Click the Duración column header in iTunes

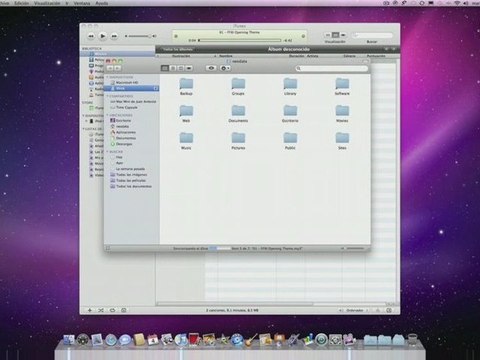(x=297, y=56)
